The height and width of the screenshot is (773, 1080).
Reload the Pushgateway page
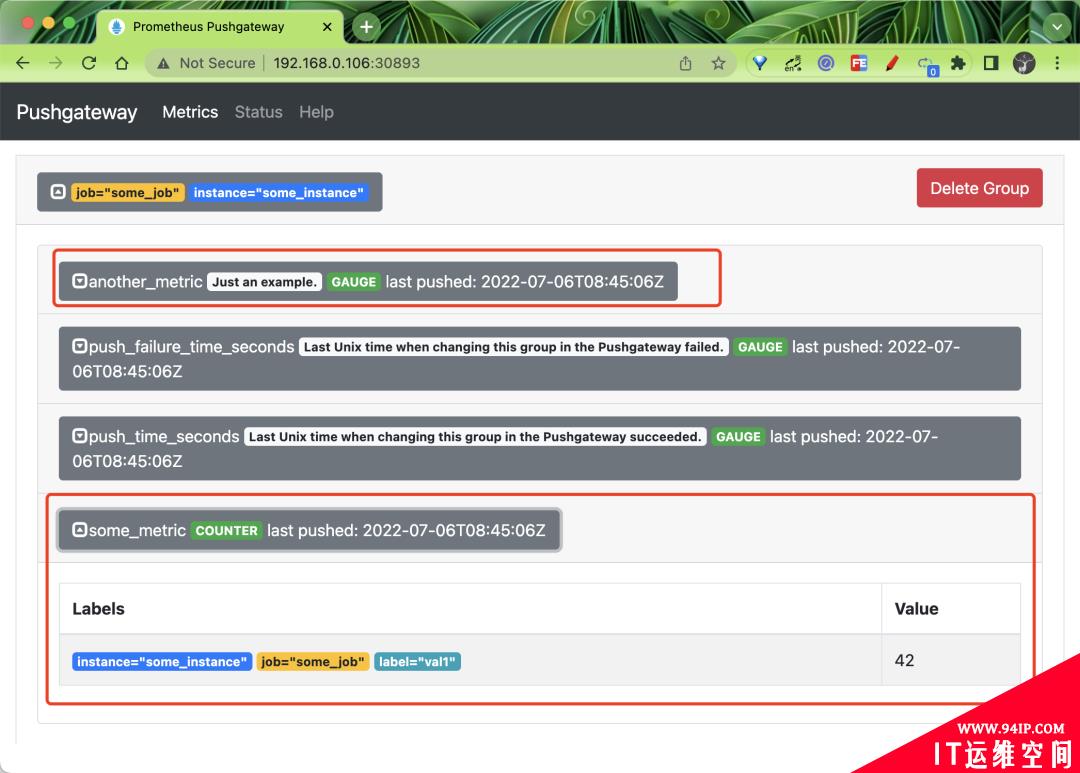click(x=89, y=63)
